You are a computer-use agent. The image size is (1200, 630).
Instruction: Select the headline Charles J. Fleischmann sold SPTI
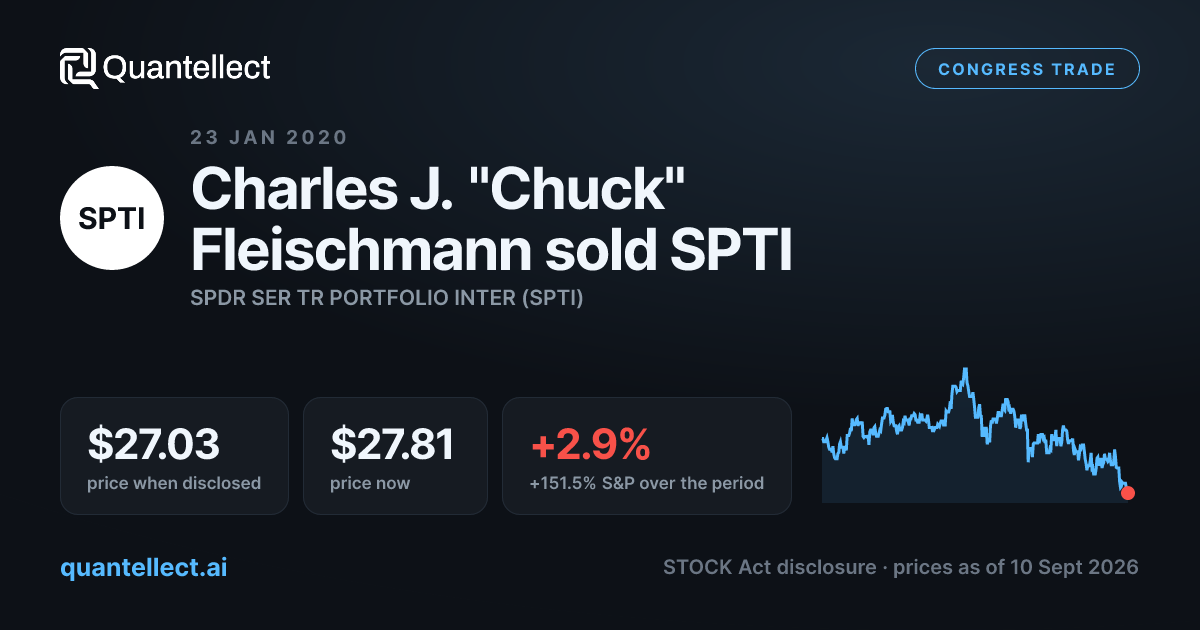tap(491, 219)
